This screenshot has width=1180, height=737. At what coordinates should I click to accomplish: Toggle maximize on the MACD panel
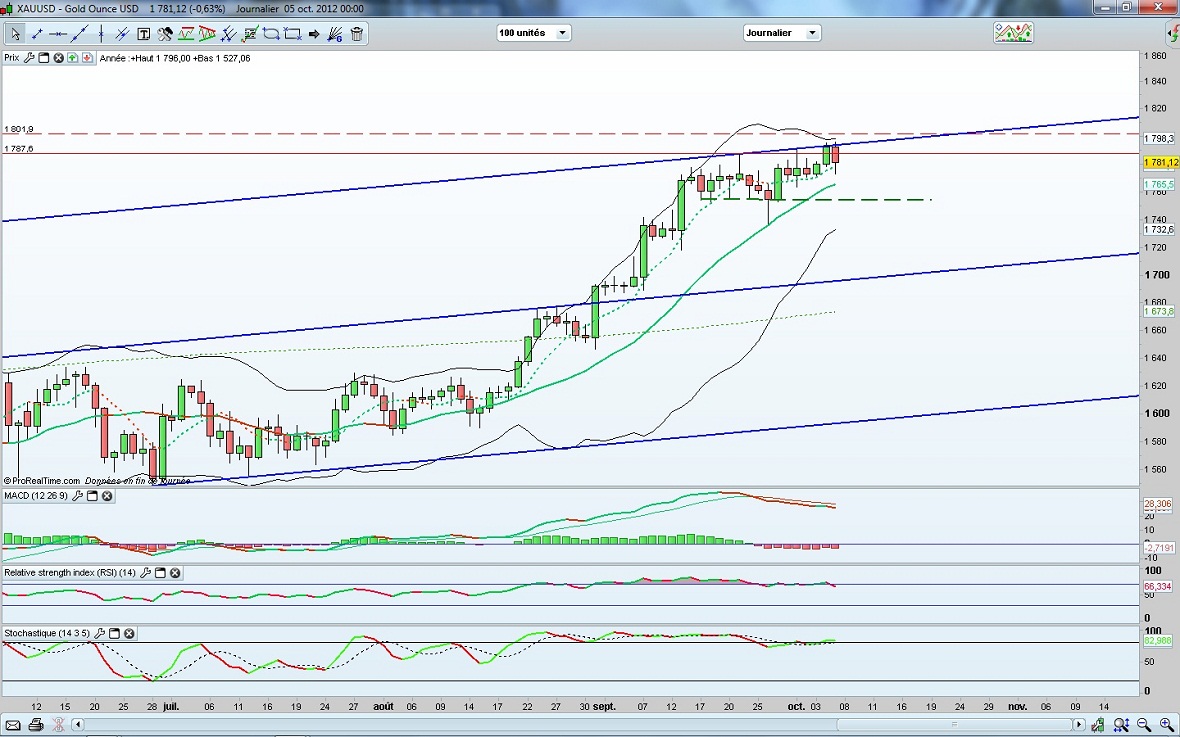coord(92,496)
